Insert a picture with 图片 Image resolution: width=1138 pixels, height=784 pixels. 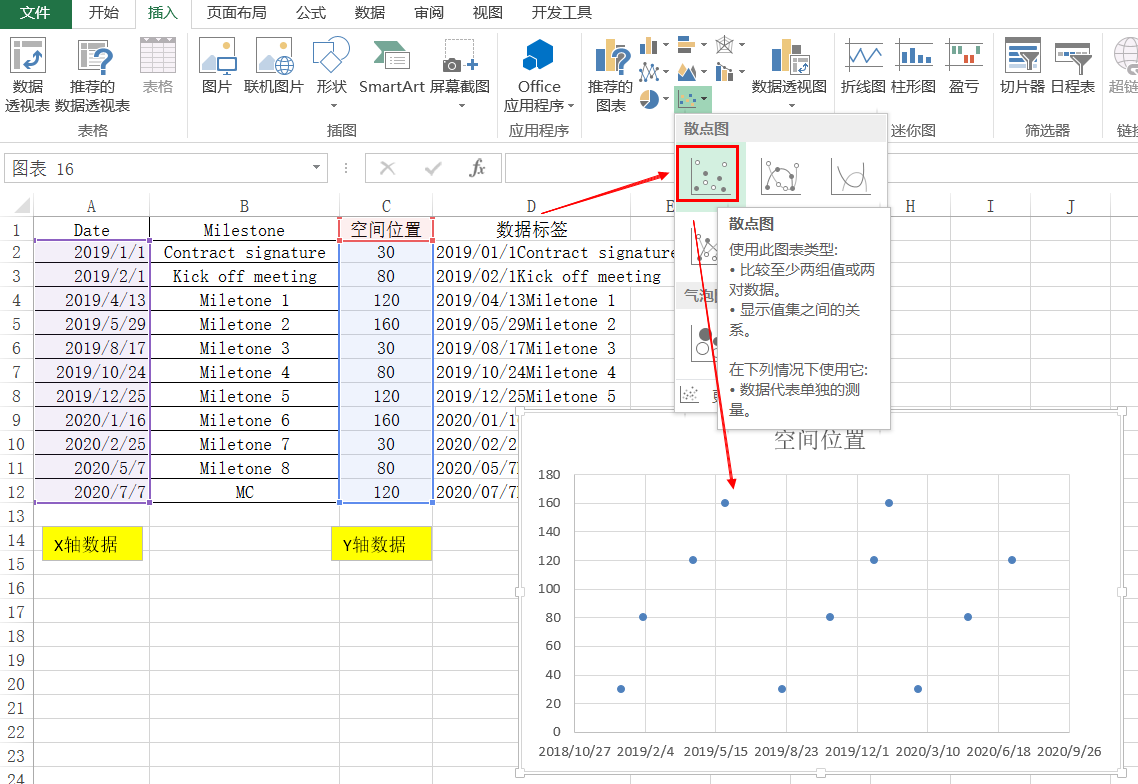[216, 67]
